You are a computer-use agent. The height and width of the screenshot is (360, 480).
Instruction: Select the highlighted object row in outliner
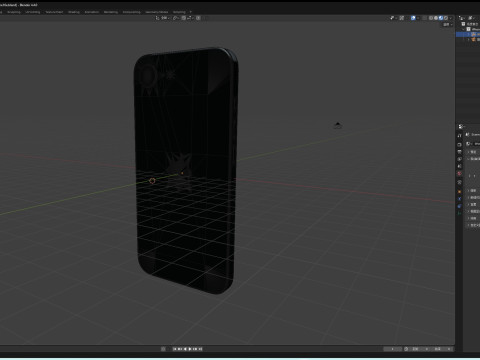468,34
